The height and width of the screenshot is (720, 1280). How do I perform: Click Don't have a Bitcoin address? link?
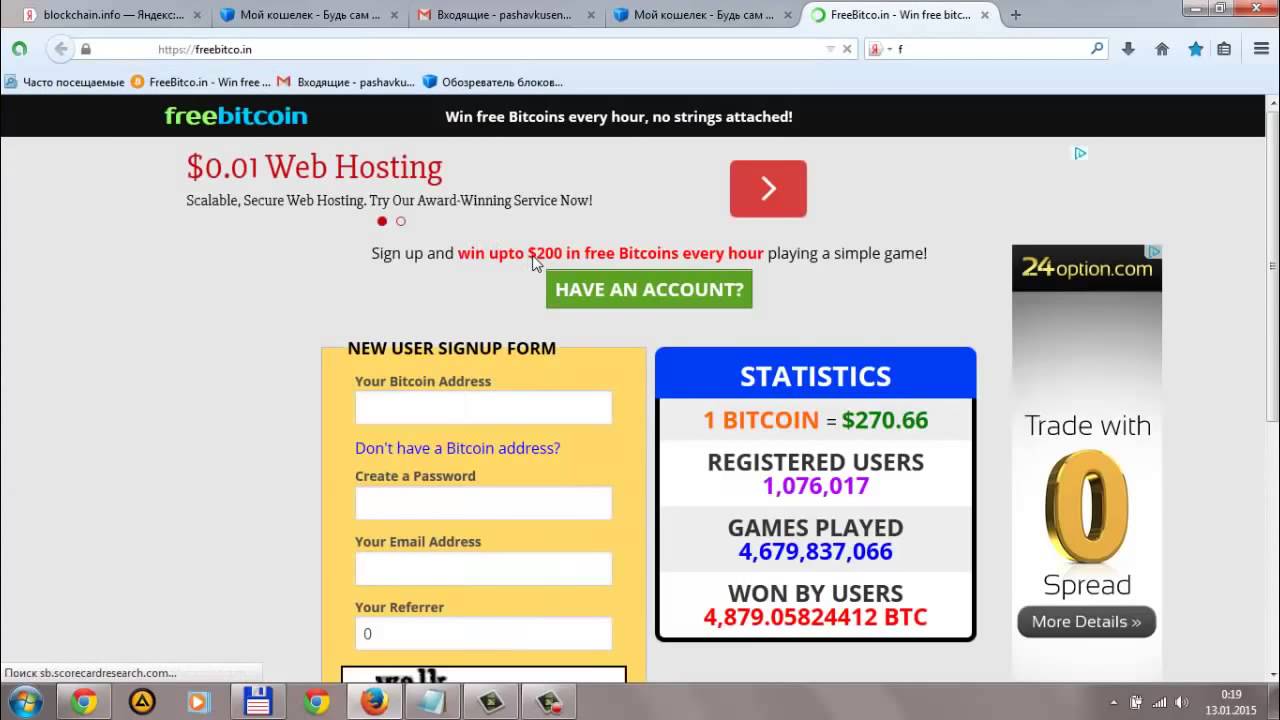(457, 448)
